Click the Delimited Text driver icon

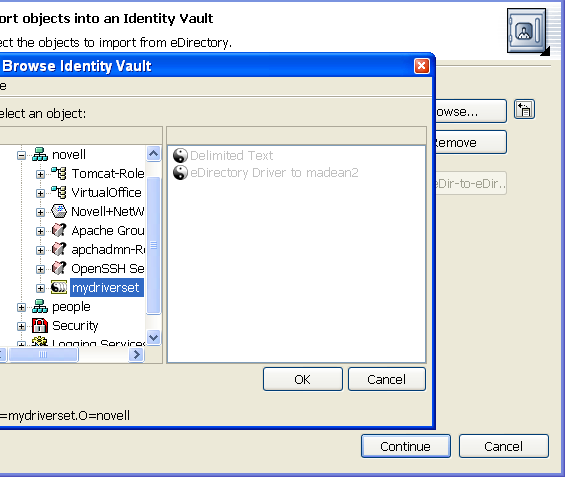point(181,156)
